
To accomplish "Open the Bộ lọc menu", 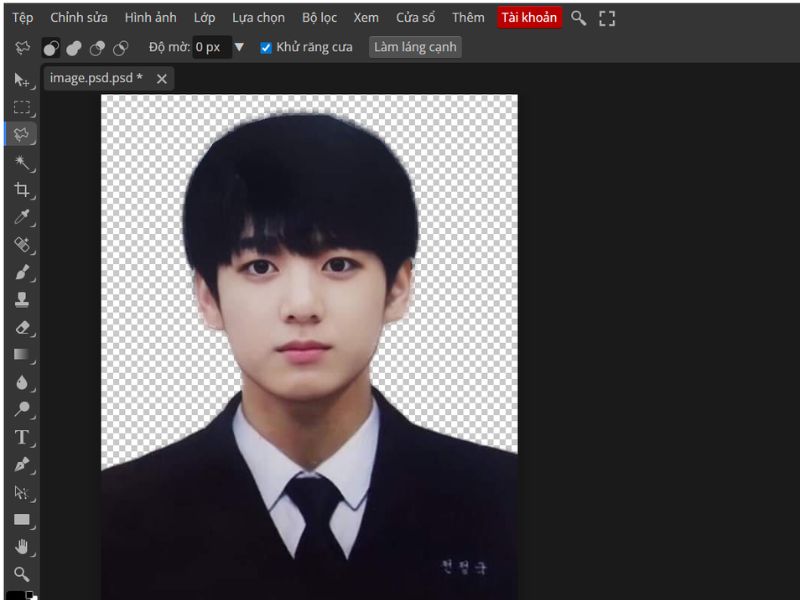I will [x=319, y=18].
